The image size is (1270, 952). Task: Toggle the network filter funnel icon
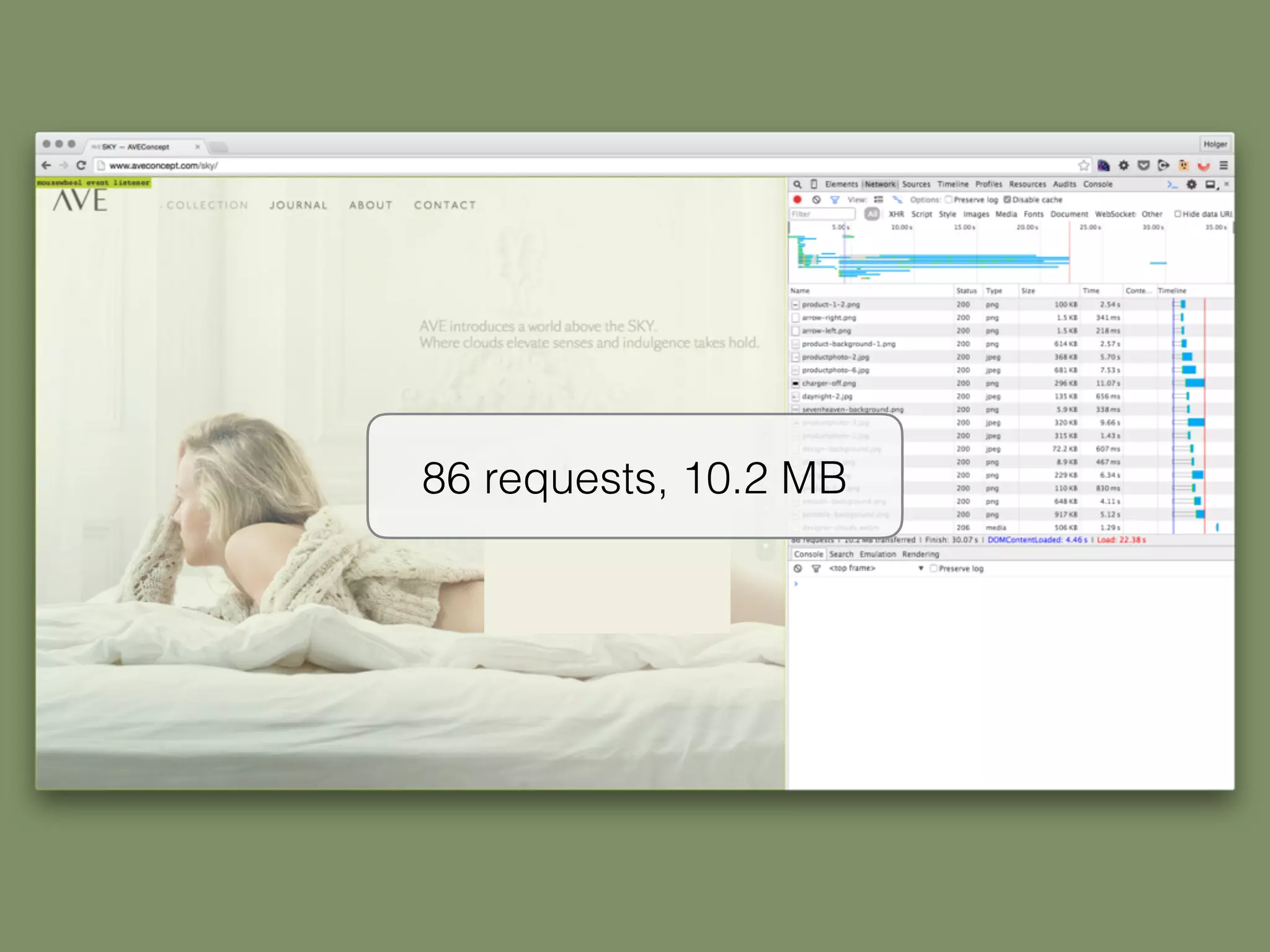(x=835, y=200)
